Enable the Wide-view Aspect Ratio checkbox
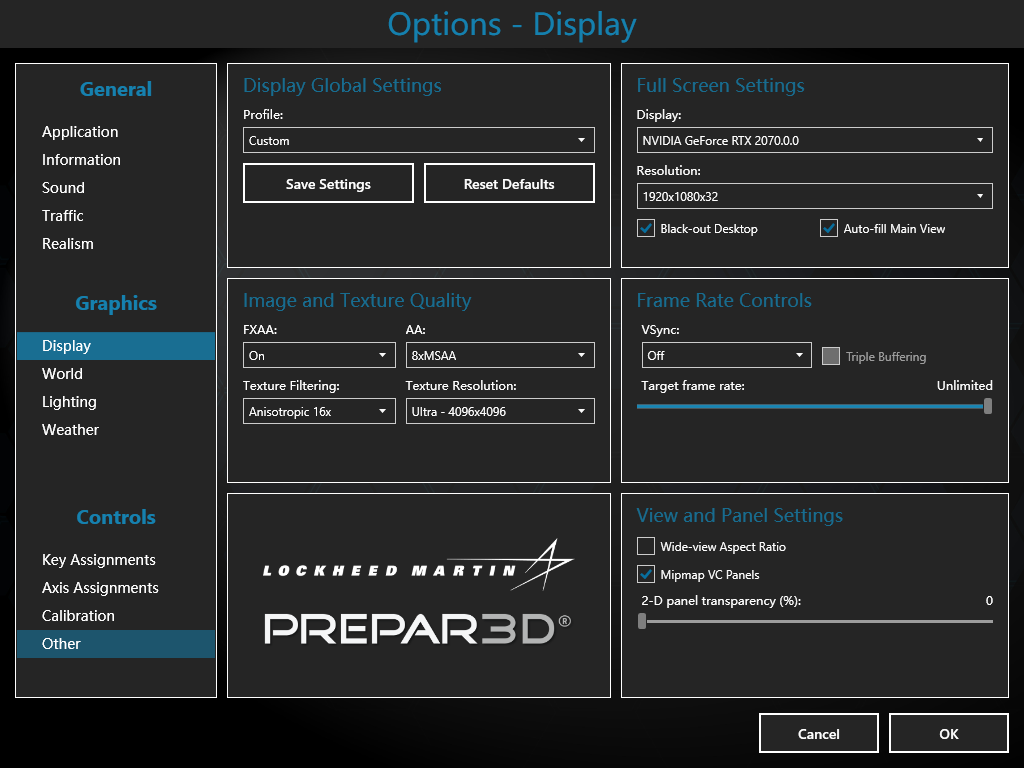 (646, 547)
